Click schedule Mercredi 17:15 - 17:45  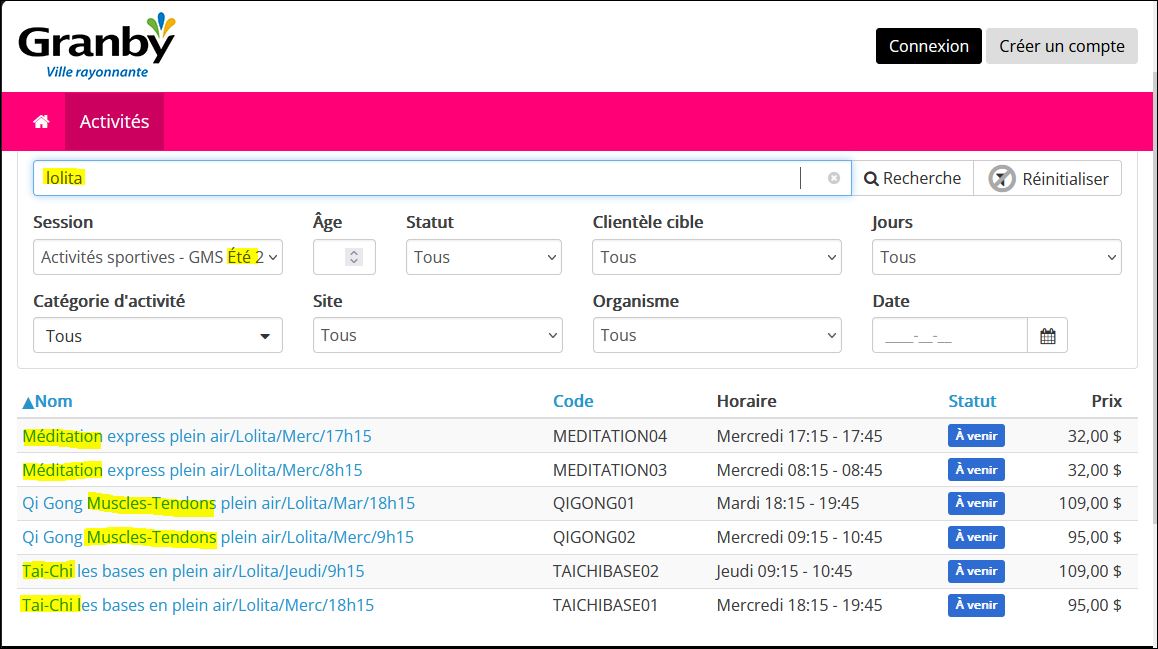[x=799, y=436]
